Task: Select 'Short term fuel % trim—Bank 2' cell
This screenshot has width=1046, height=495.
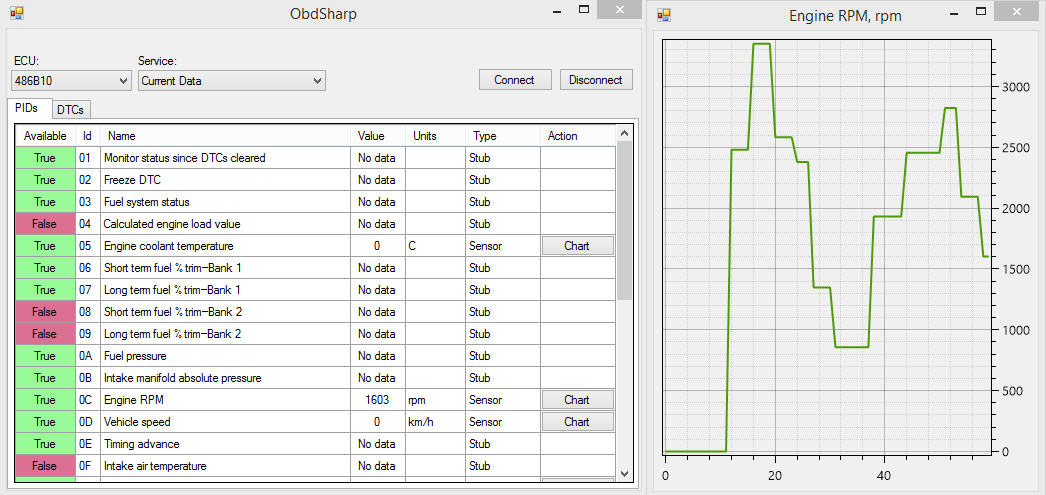Action: pos(225,312)
